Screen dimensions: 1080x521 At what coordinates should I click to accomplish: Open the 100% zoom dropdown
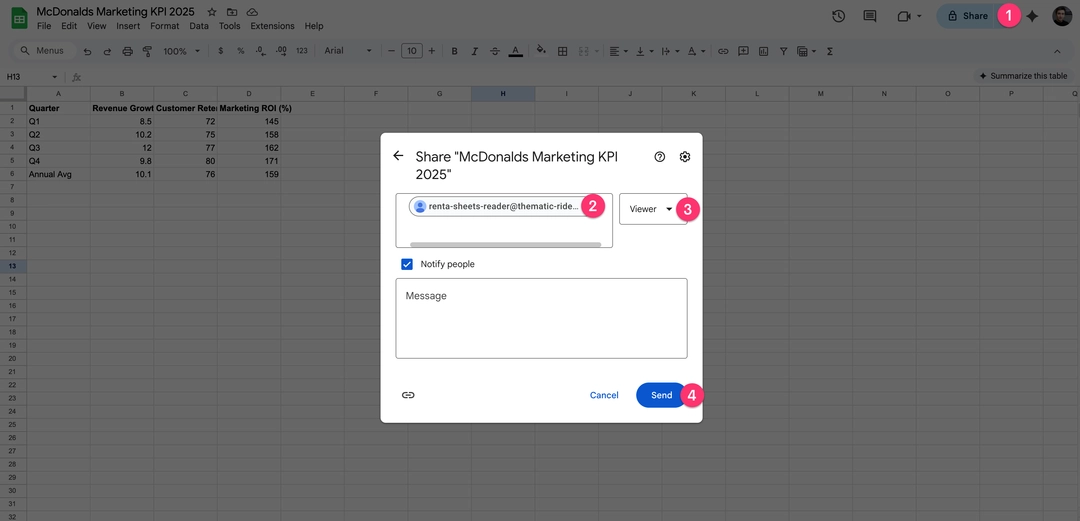coord(181,51)
